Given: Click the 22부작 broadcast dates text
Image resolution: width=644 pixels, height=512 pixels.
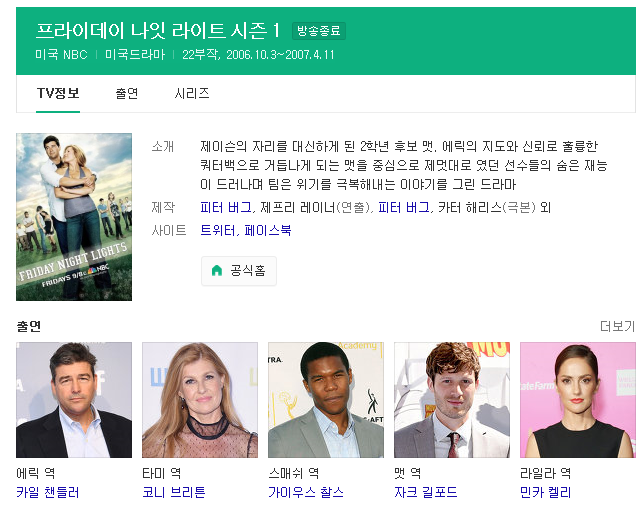Looking at the screenshot, I should [x=258, y=55].
